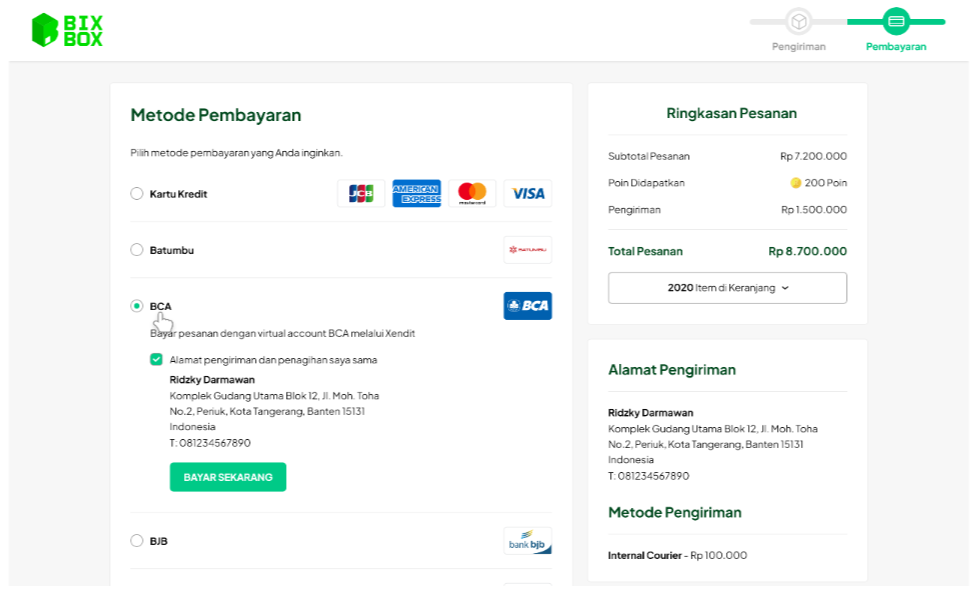Click the BIXBOX logo
Image resolution: width=975 pixels, height=589 pixels.
click(67, 30)
